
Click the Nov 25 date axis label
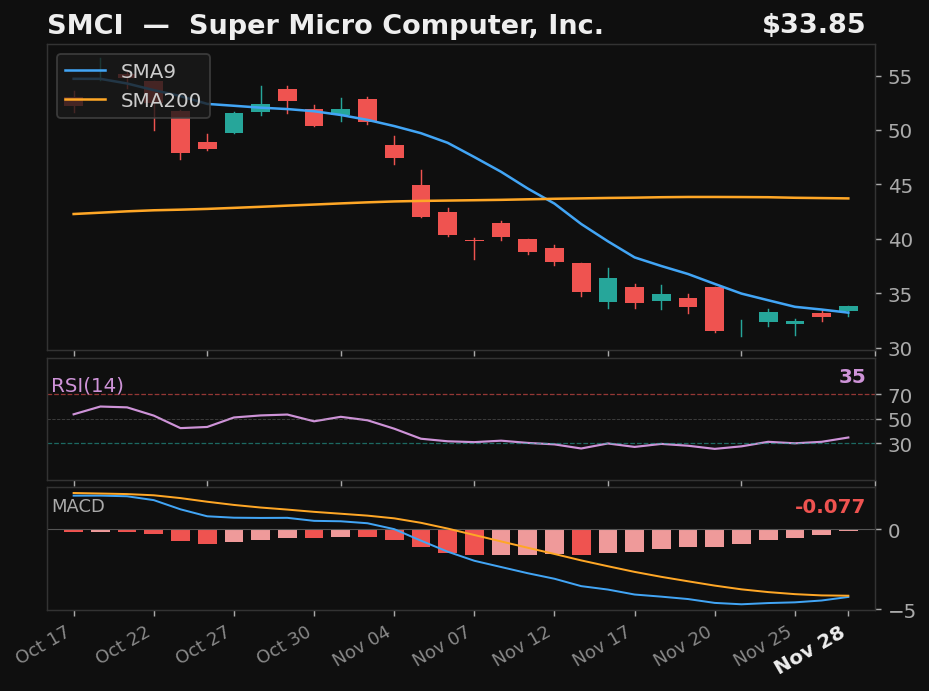coord(762,645)
